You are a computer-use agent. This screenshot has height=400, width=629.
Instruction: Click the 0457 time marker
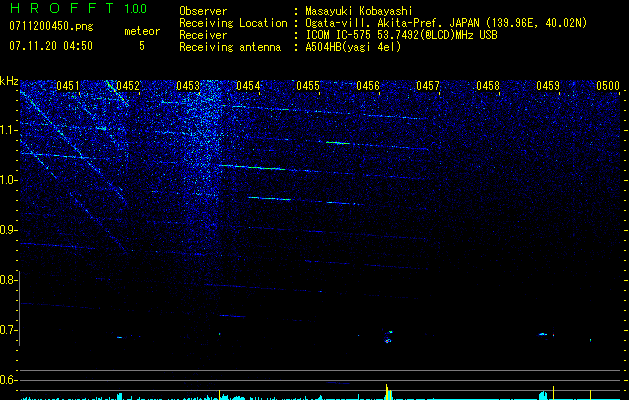tap(428, 86)
